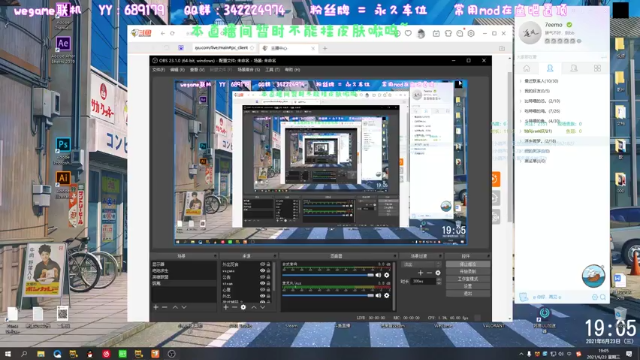Viewport: 640px width, 360px height.
Task: Open Scenes dock title menu icon
Action: 215,256
